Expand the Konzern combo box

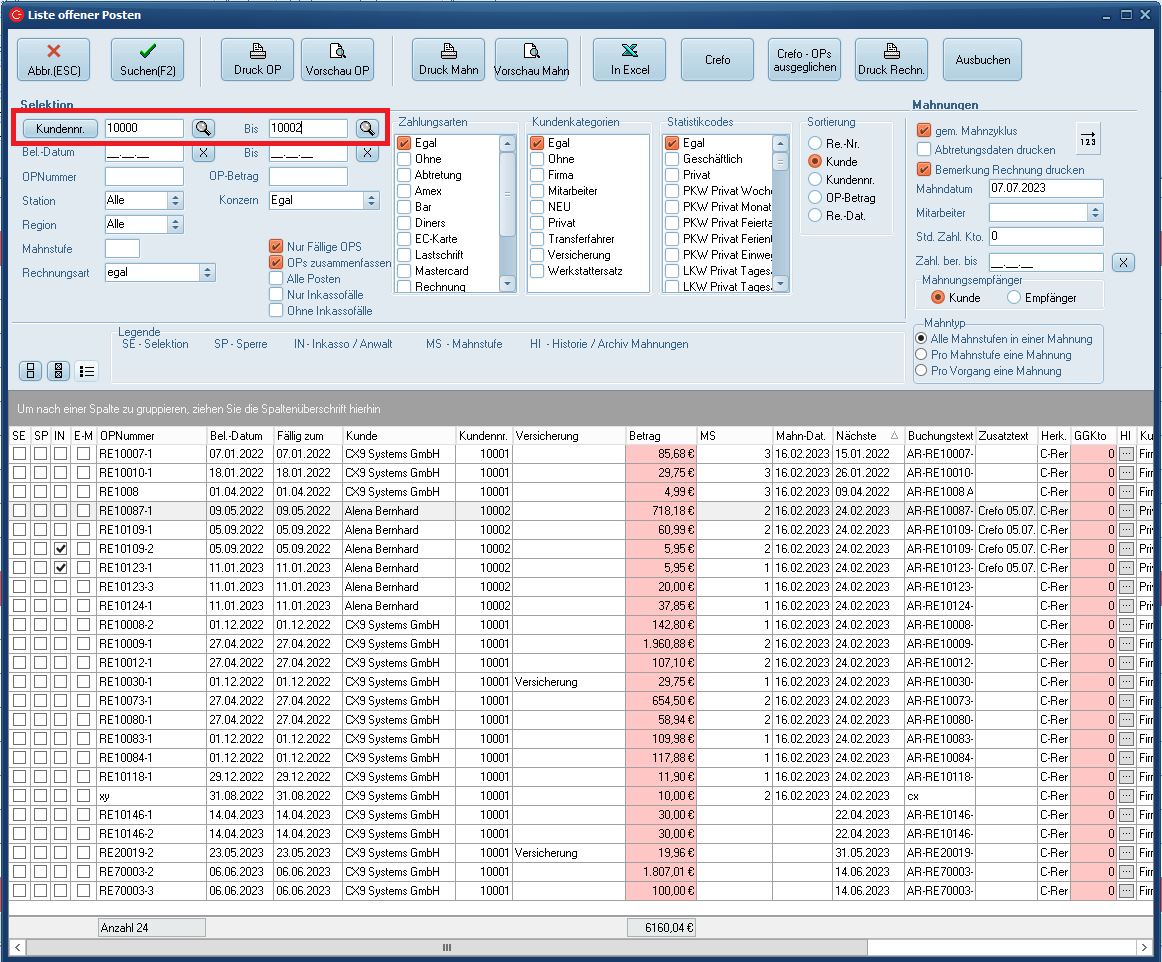click(x=372, y=200)
